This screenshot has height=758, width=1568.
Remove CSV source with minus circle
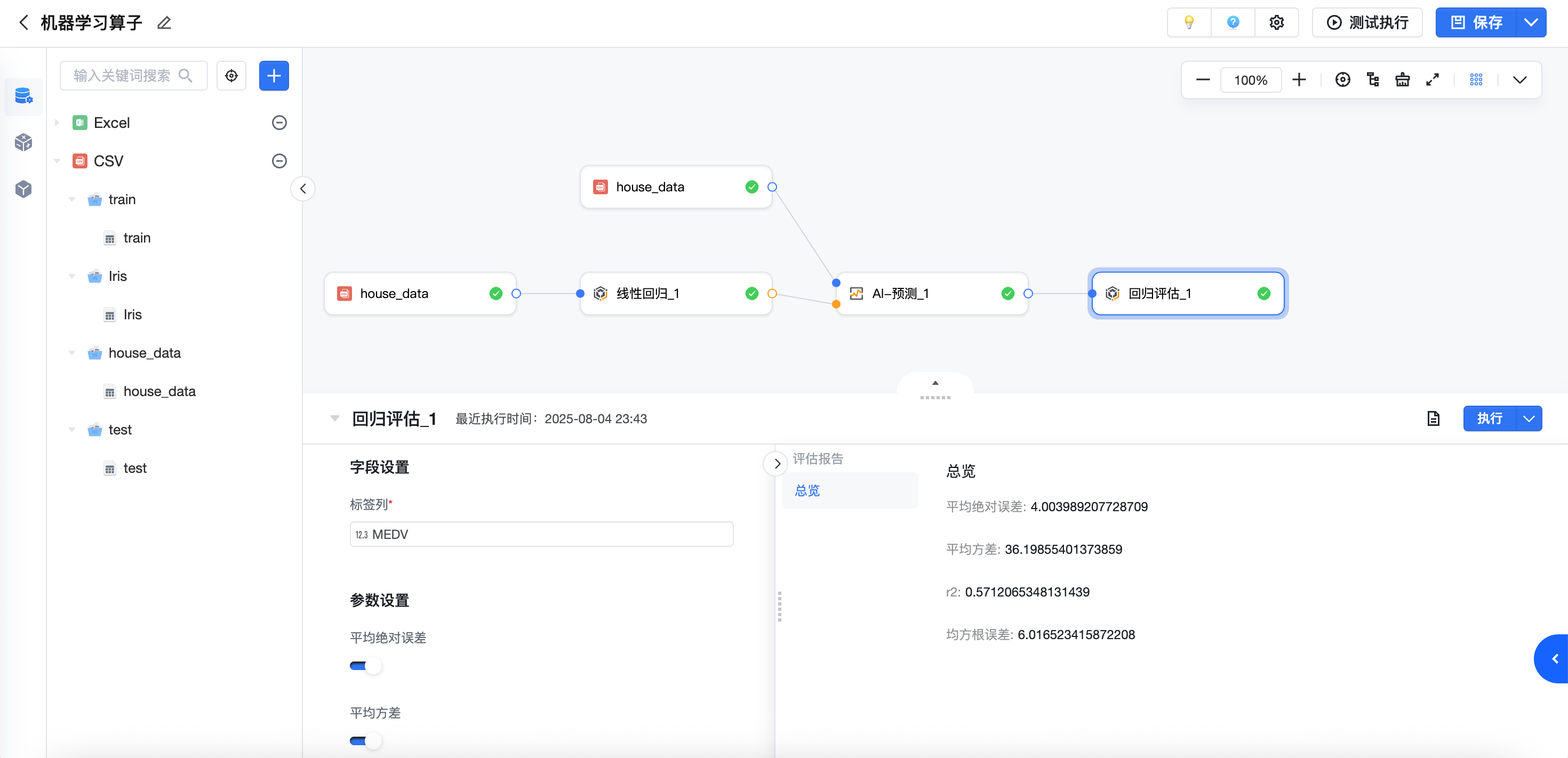(x=279, y=161)
